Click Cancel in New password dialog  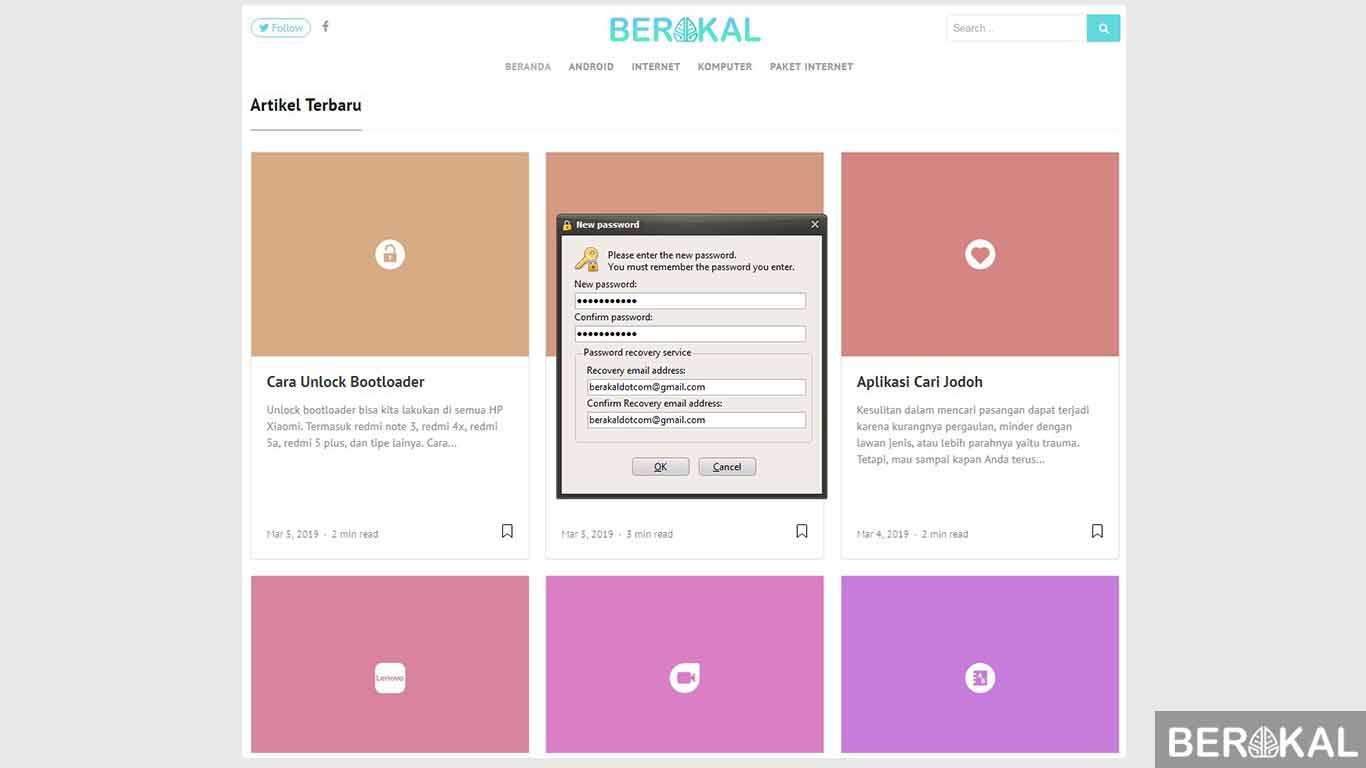[x=727, y=467]
